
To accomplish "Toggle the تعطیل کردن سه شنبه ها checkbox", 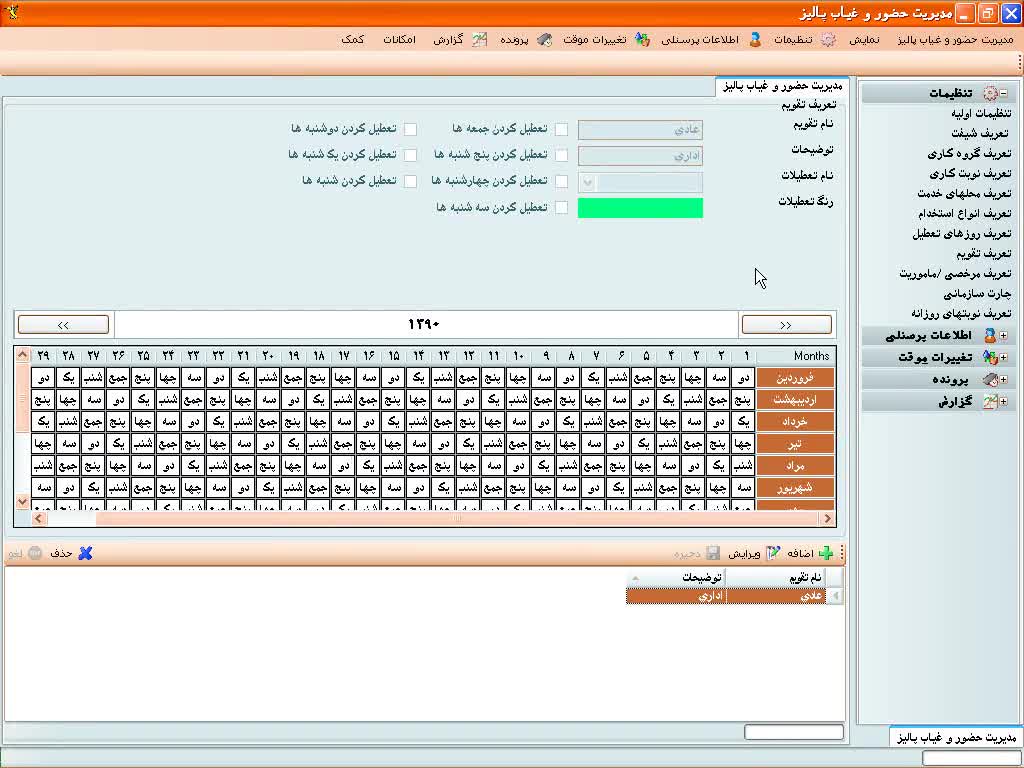I will (562, 208).
